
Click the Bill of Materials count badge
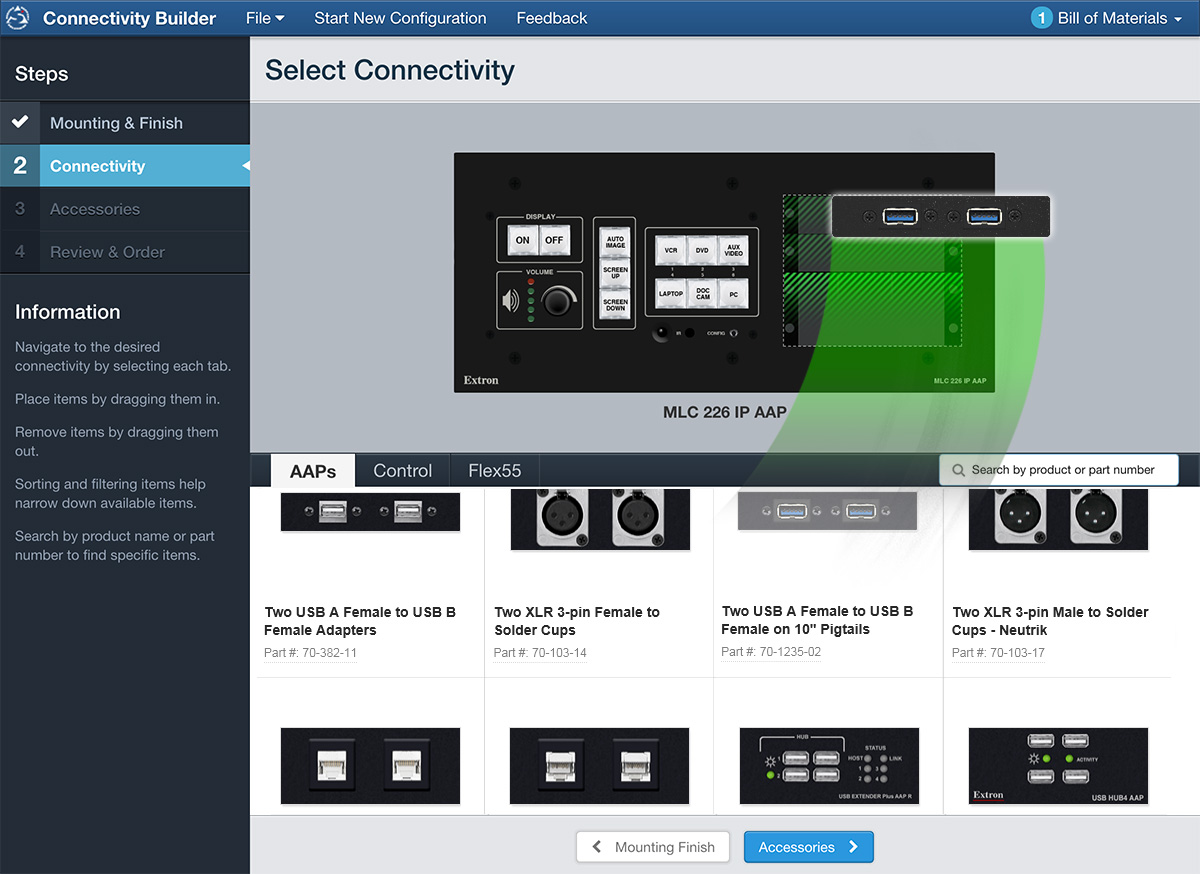pyautogui.click(x=1042, y=18)
